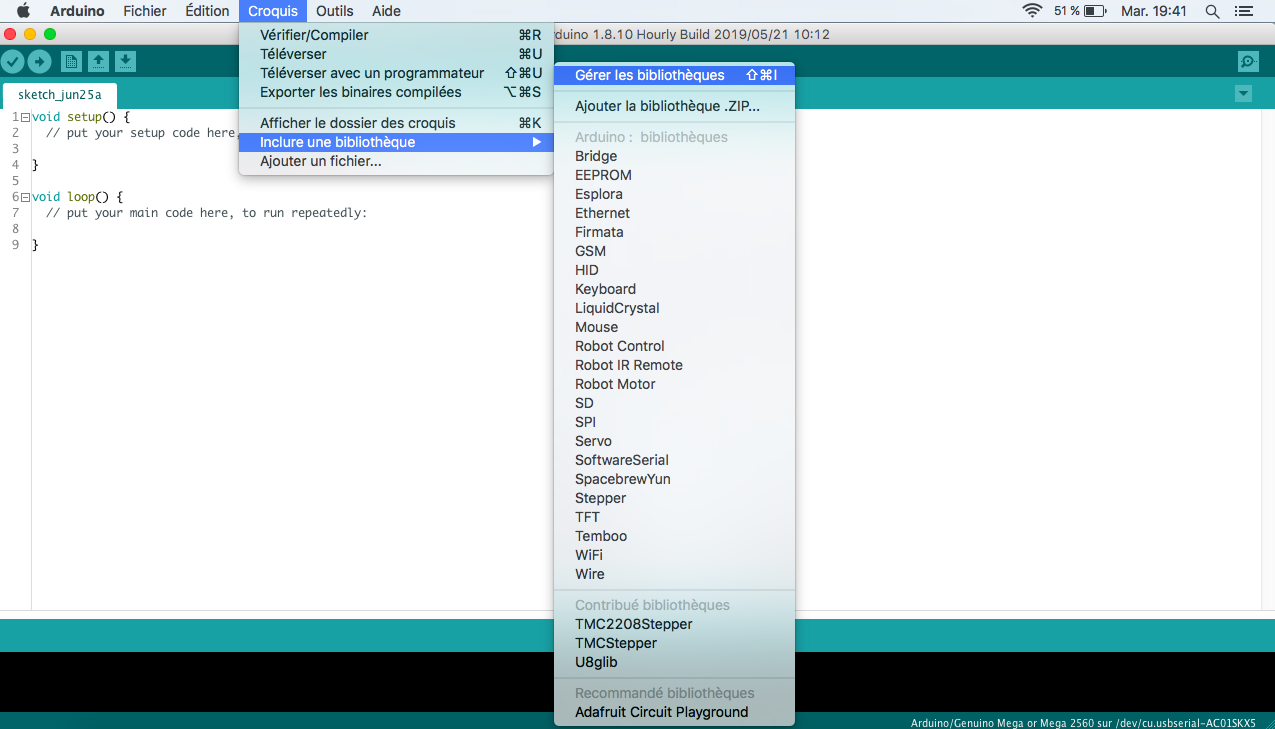Include the Mouse library
The width and height of the screenshot is (1275, 729).
[675, 327]
